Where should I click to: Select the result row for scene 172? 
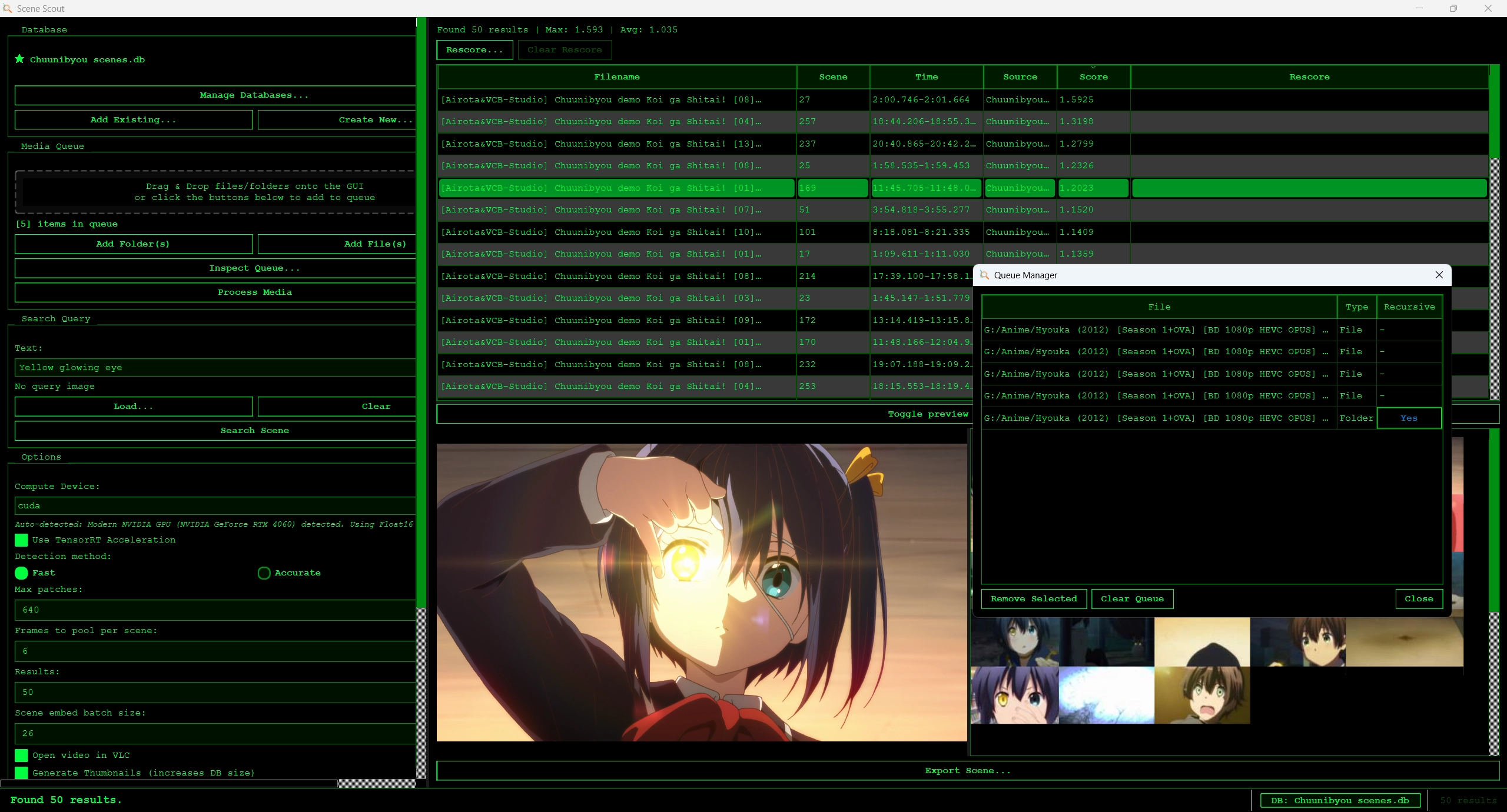coord(705,320)
